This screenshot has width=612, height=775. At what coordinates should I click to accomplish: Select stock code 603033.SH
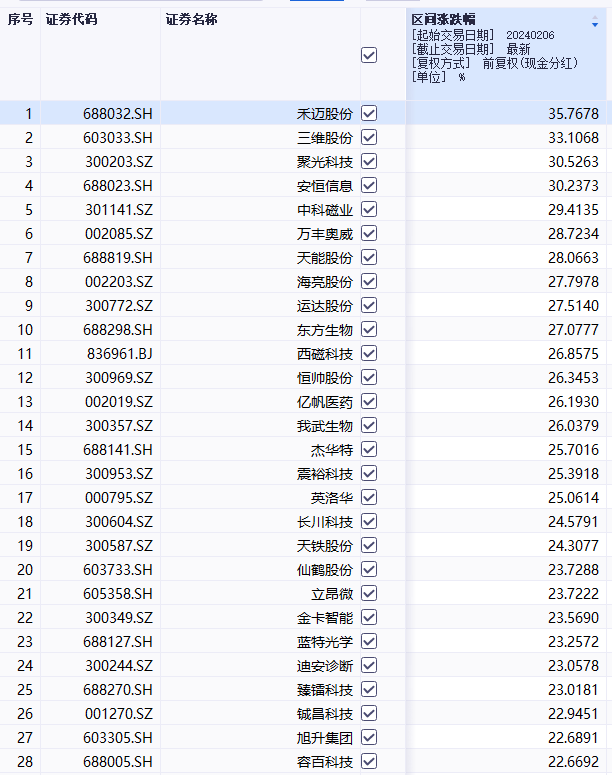[118, 138]
